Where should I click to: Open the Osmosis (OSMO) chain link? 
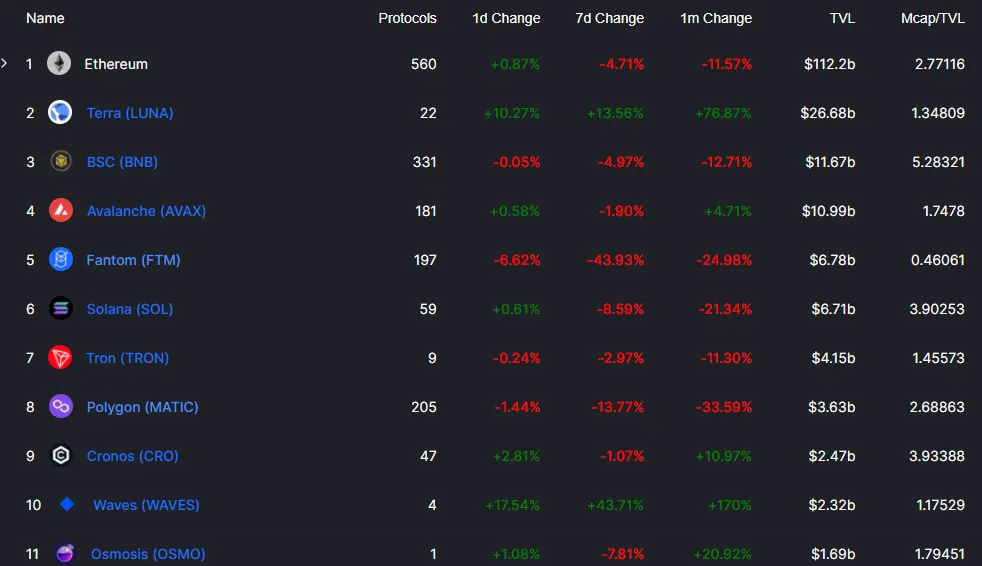(x=148, y=554)
